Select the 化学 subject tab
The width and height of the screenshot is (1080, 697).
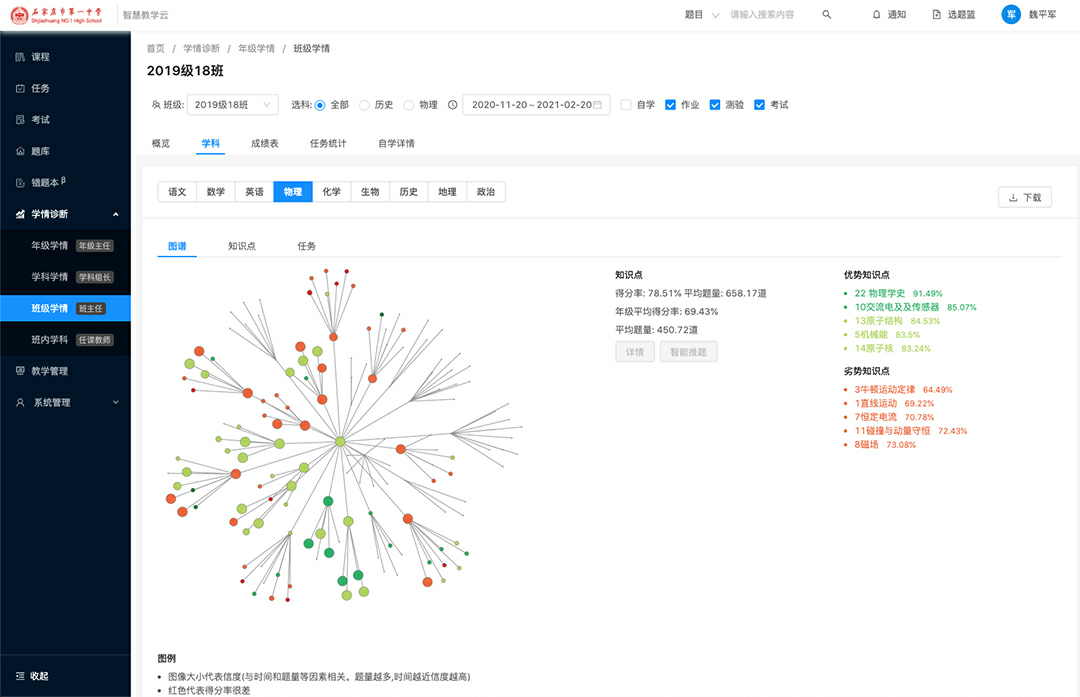331,192
